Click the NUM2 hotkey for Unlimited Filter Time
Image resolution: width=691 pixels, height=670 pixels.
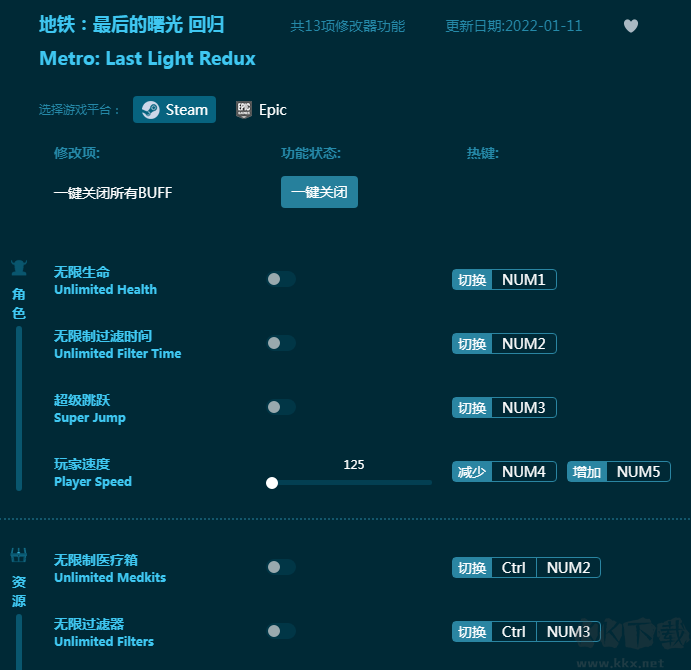pyautogui.click(x=524, y=344)
